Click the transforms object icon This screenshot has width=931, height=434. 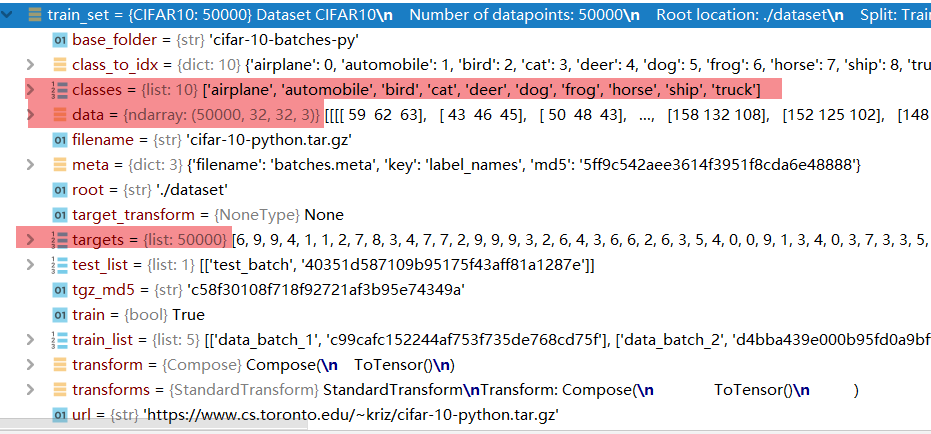59,389
